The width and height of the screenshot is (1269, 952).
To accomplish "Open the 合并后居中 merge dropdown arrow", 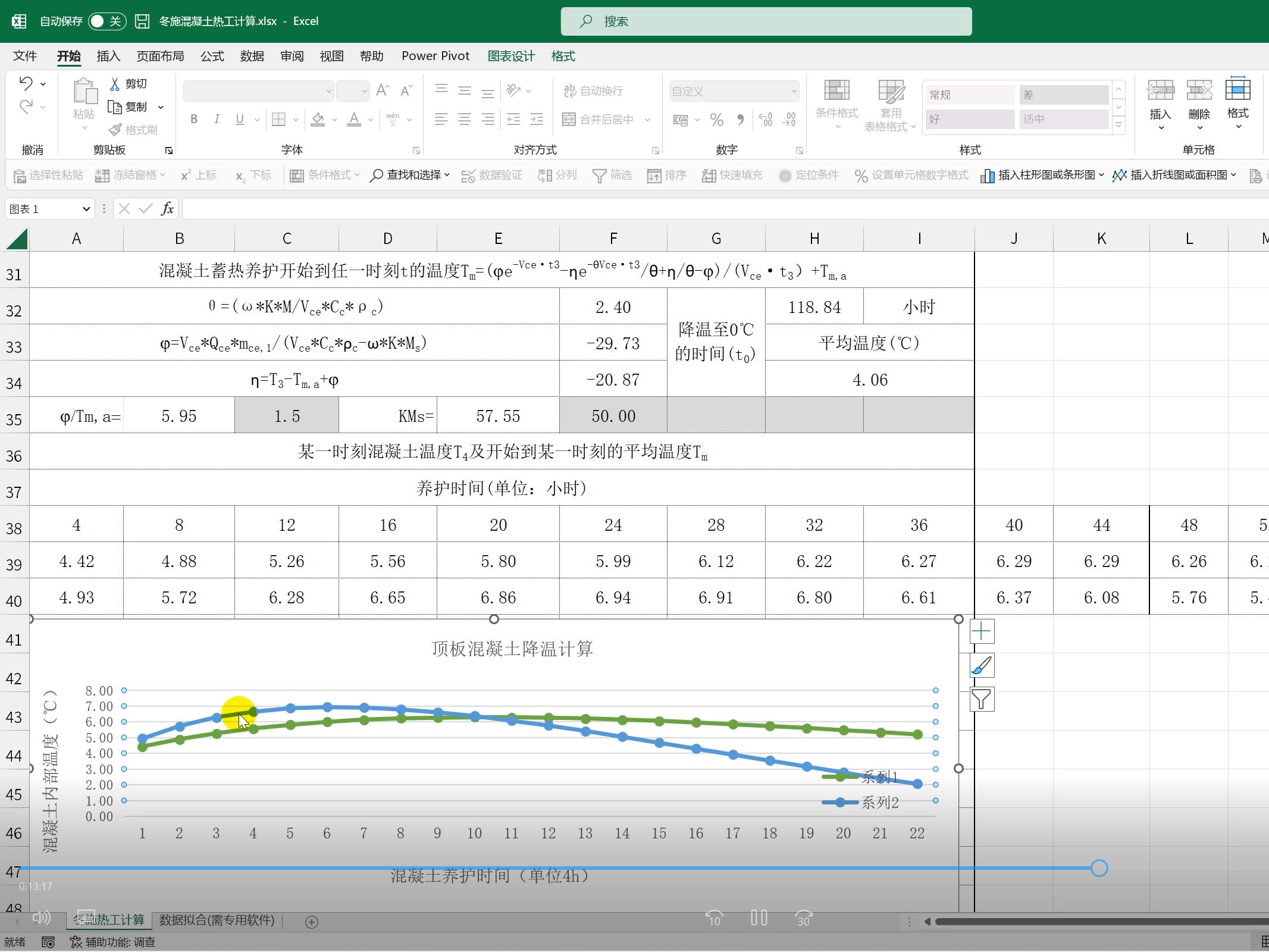I will [x=647, y=119].
